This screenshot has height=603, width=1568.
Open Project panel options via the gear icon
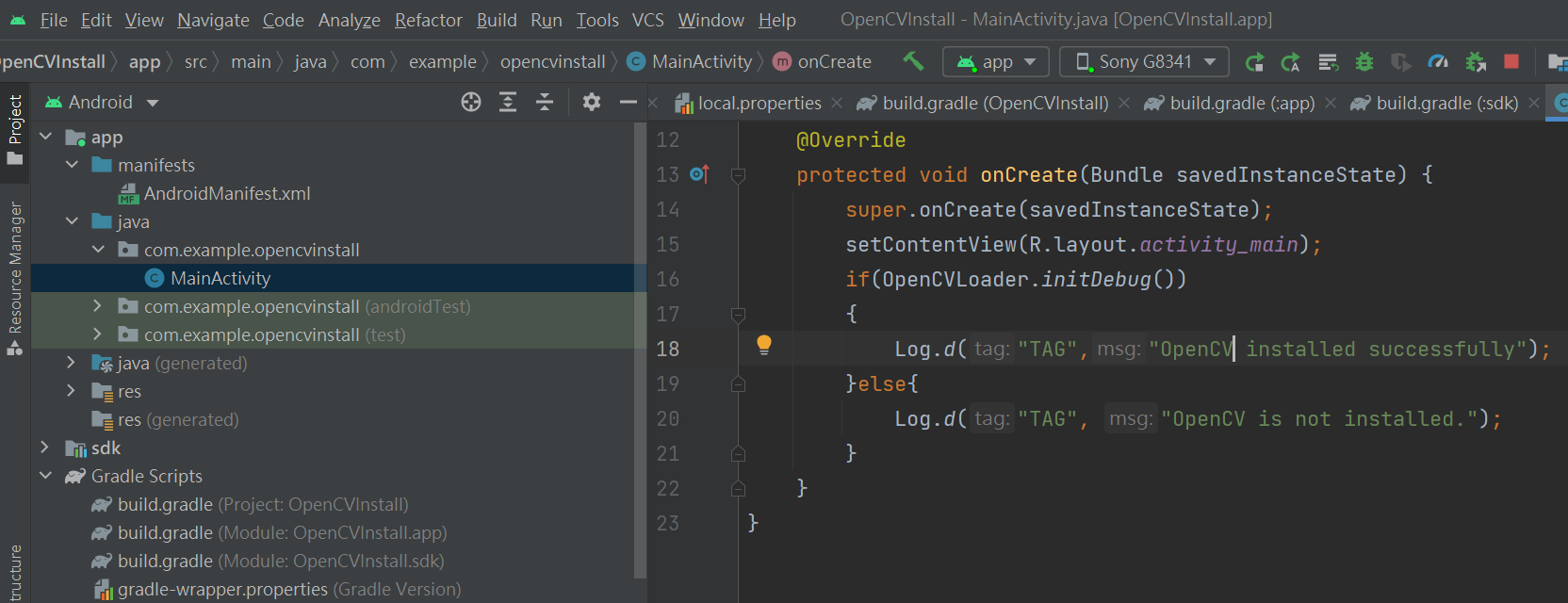592,102
